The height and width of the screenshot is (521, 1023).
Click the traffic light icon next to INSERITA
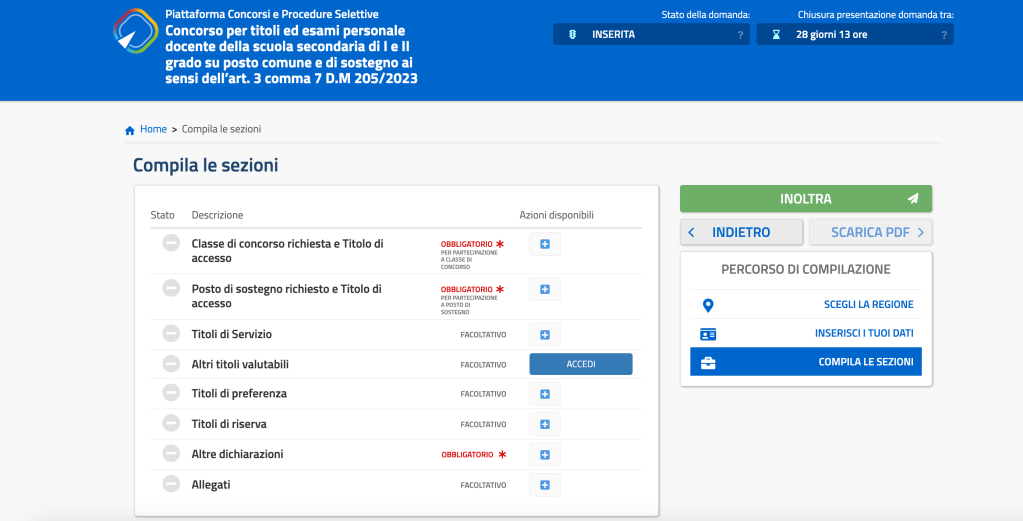pyautogui.click(x=572, y=35)
